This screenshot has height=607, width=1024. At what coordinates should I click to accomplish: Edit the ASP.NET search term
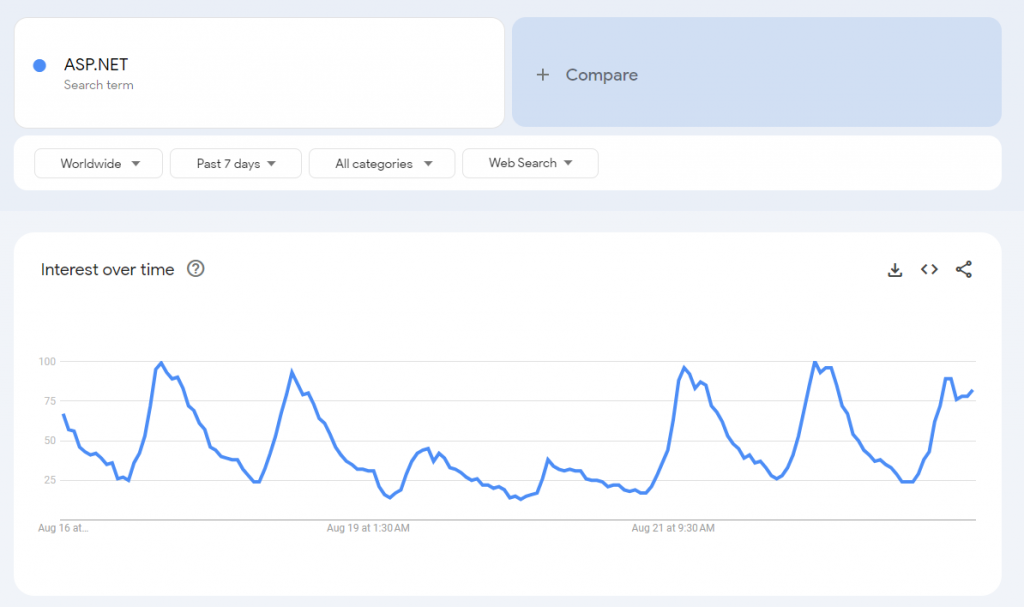[96, 65]
